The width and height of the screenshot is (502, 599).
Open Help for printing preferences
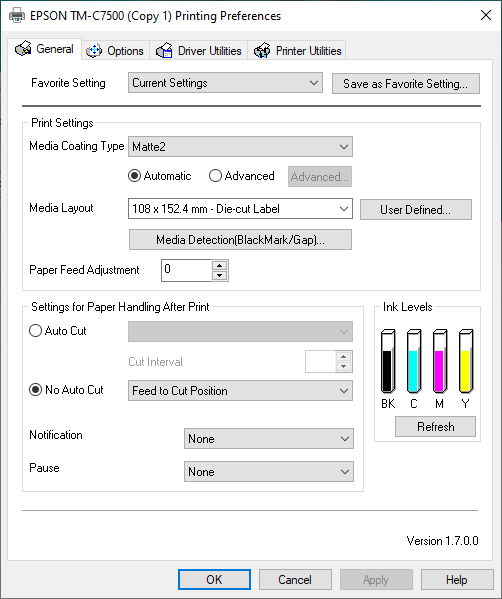457,580
